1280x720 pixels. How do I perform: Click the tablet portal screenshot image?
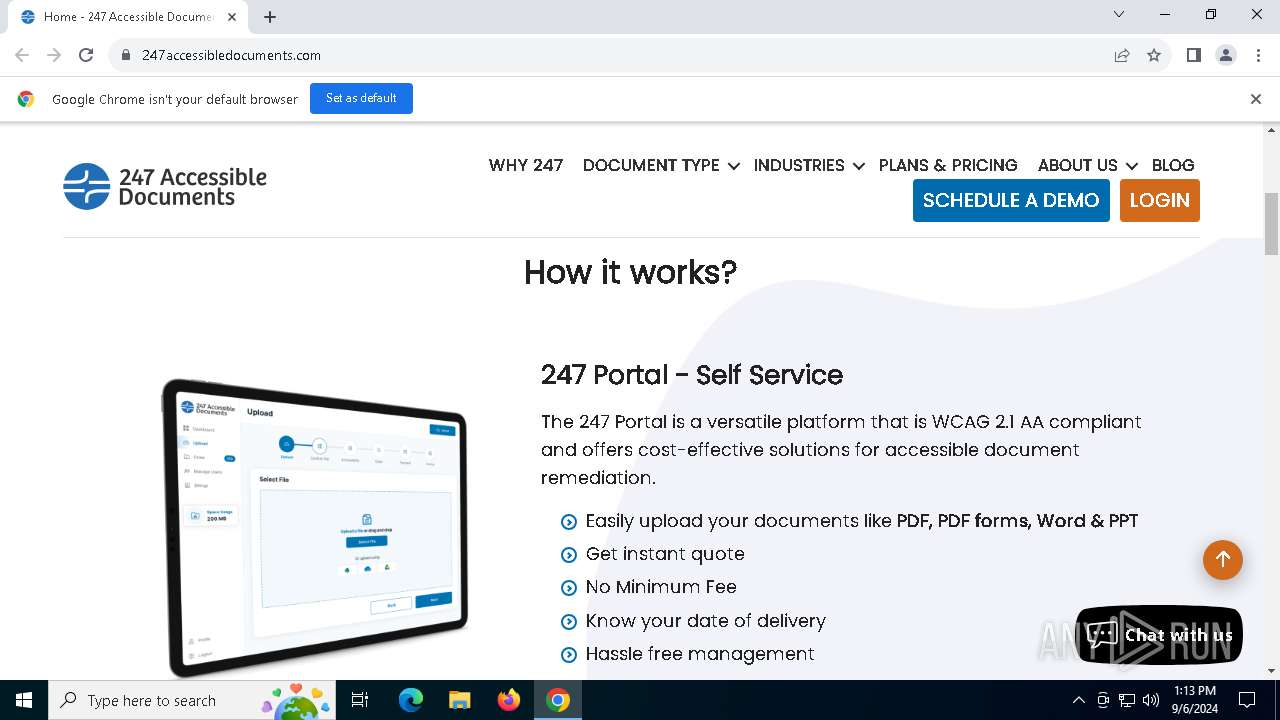[315, 527]
